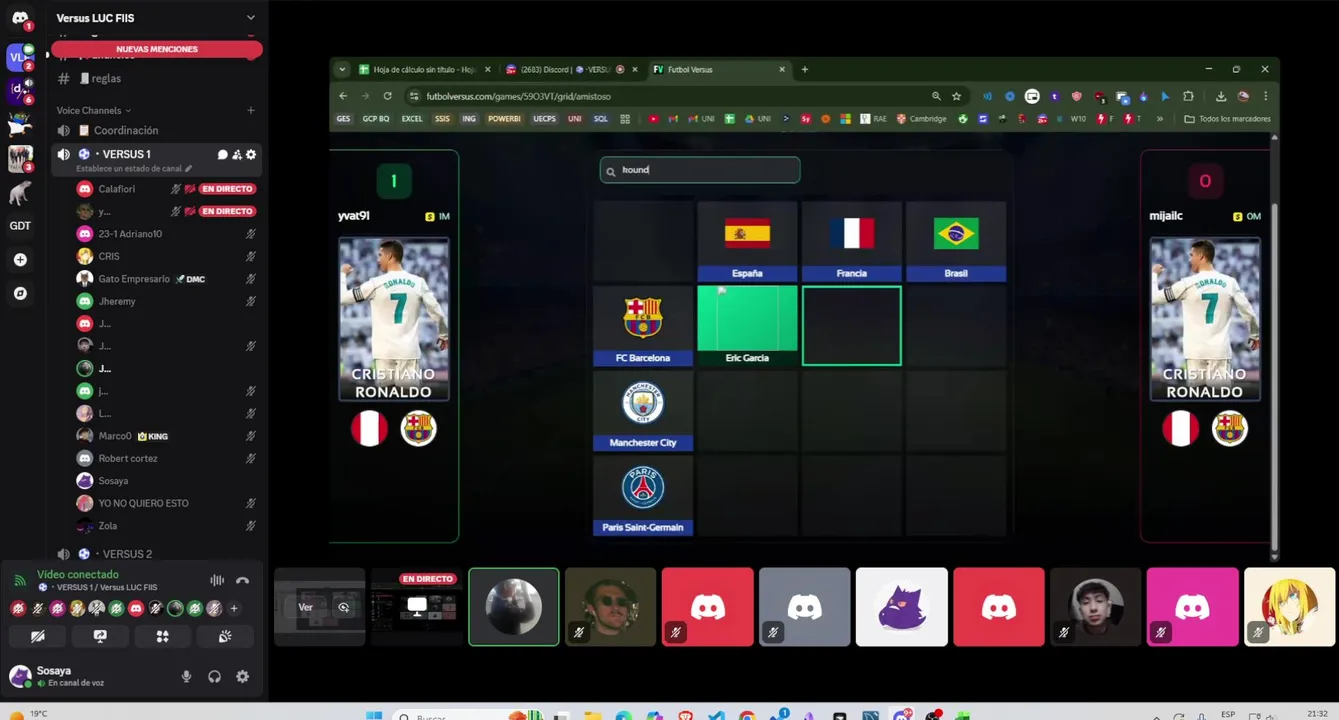This screenshot has height=720, width=1339.
Task: Go back in the browser
Action: tap(343, 96)
